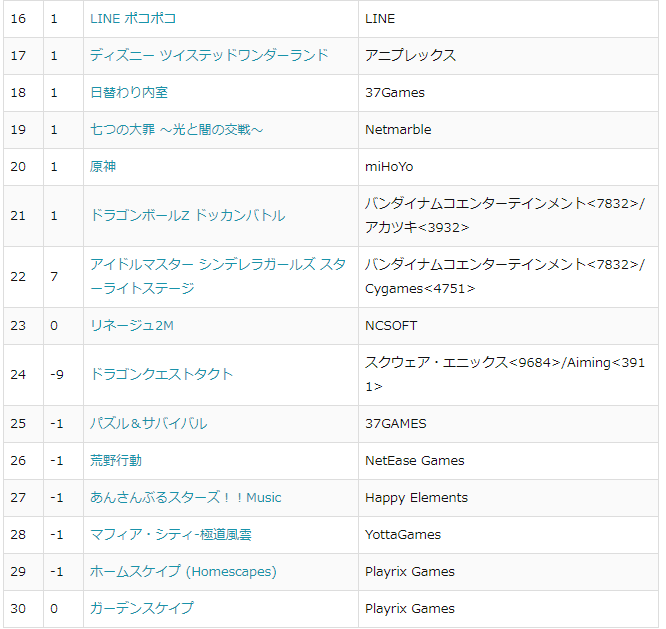The height and width of the screenshot is (629, 666).
Task: Open the ドラゴンクエストタクト link
Action: pyautogui.click(x=161, y=375)
